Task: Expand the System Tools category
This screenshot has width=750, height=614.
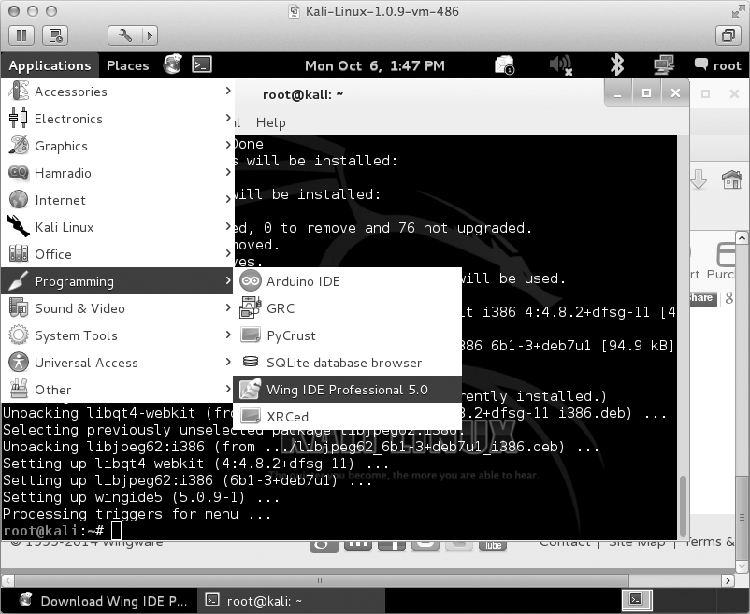Action: [76, 335]
